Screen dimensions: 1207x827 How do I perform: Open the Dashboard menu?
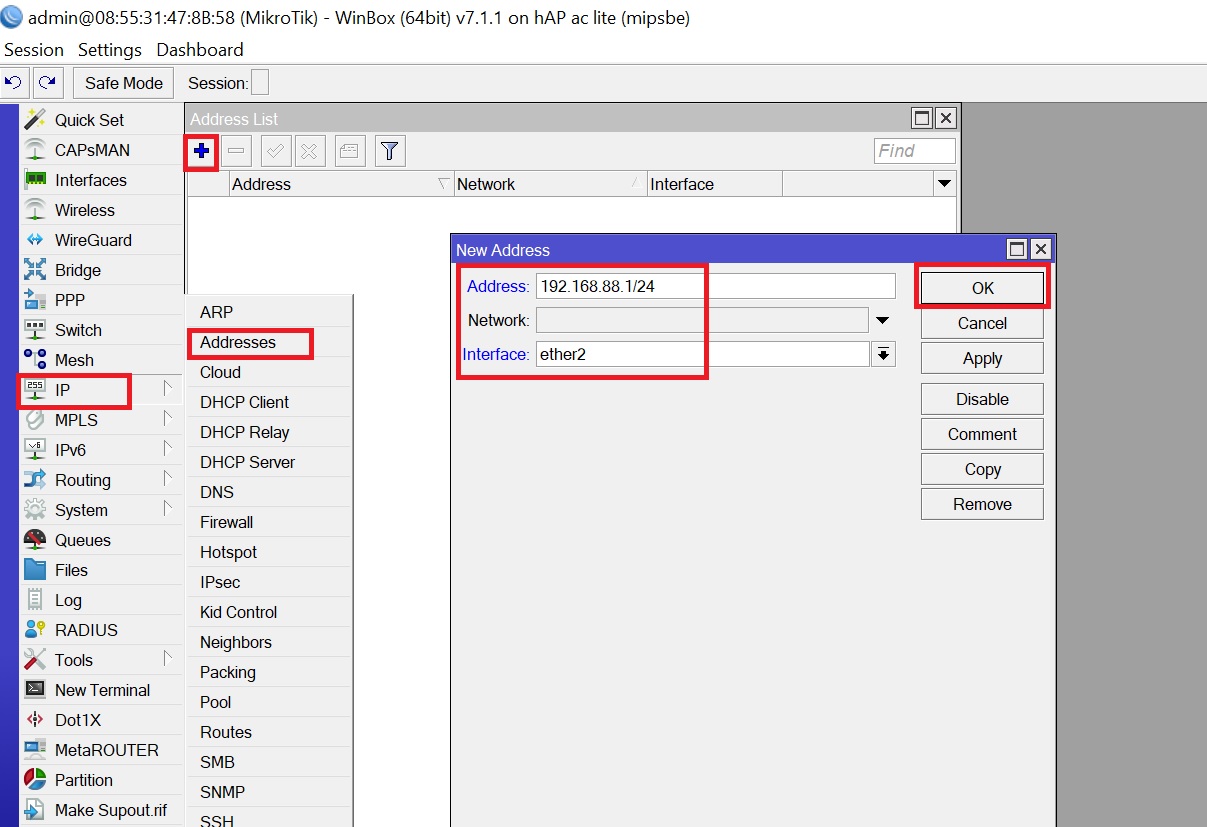[x=200, y=50]
